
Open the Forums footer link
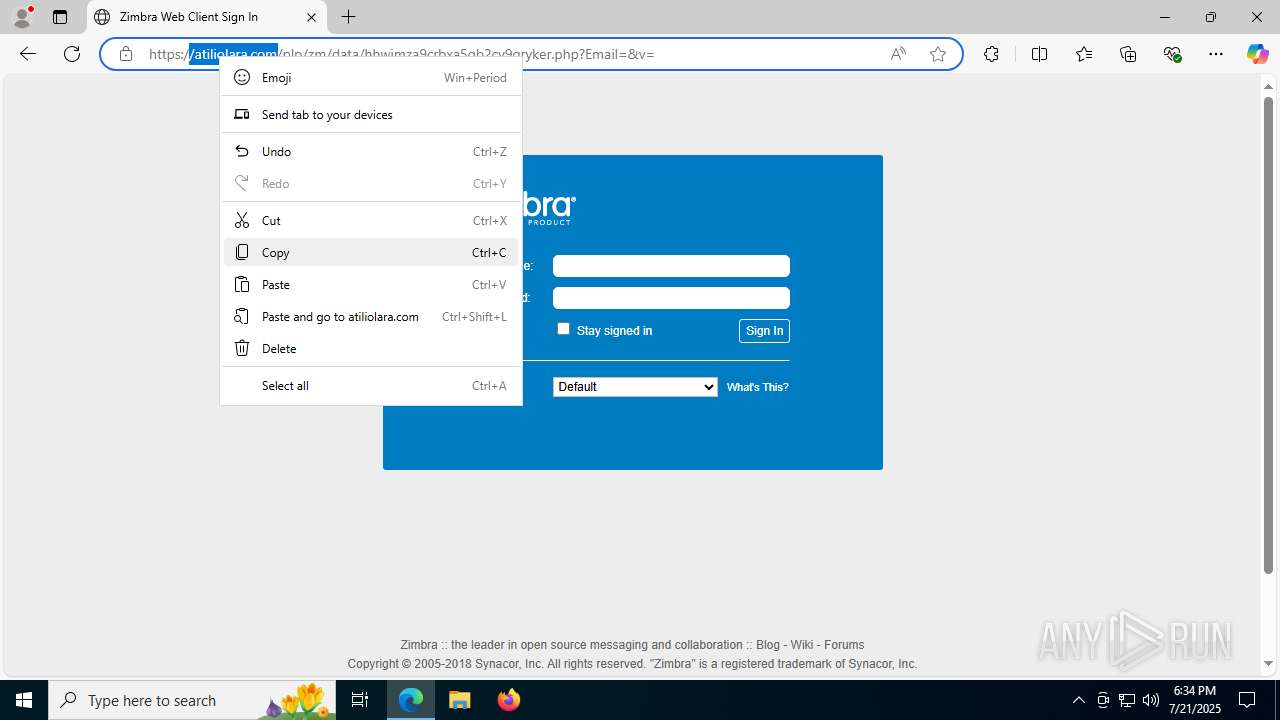(844, 645)
